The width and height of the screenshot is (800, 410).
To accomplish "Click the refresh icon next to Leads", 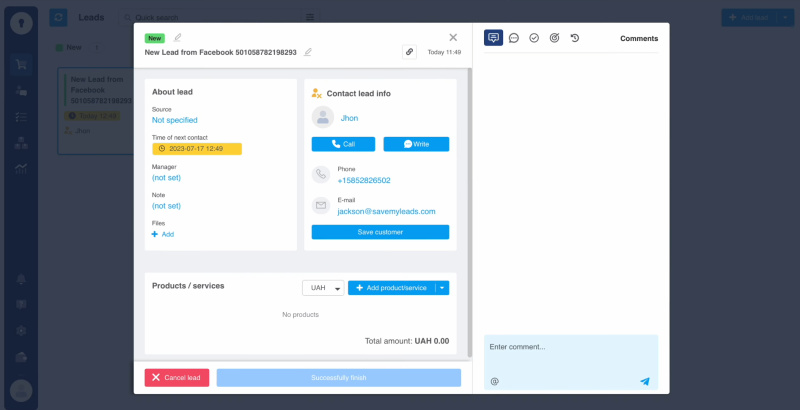I will tap(58, 17).
